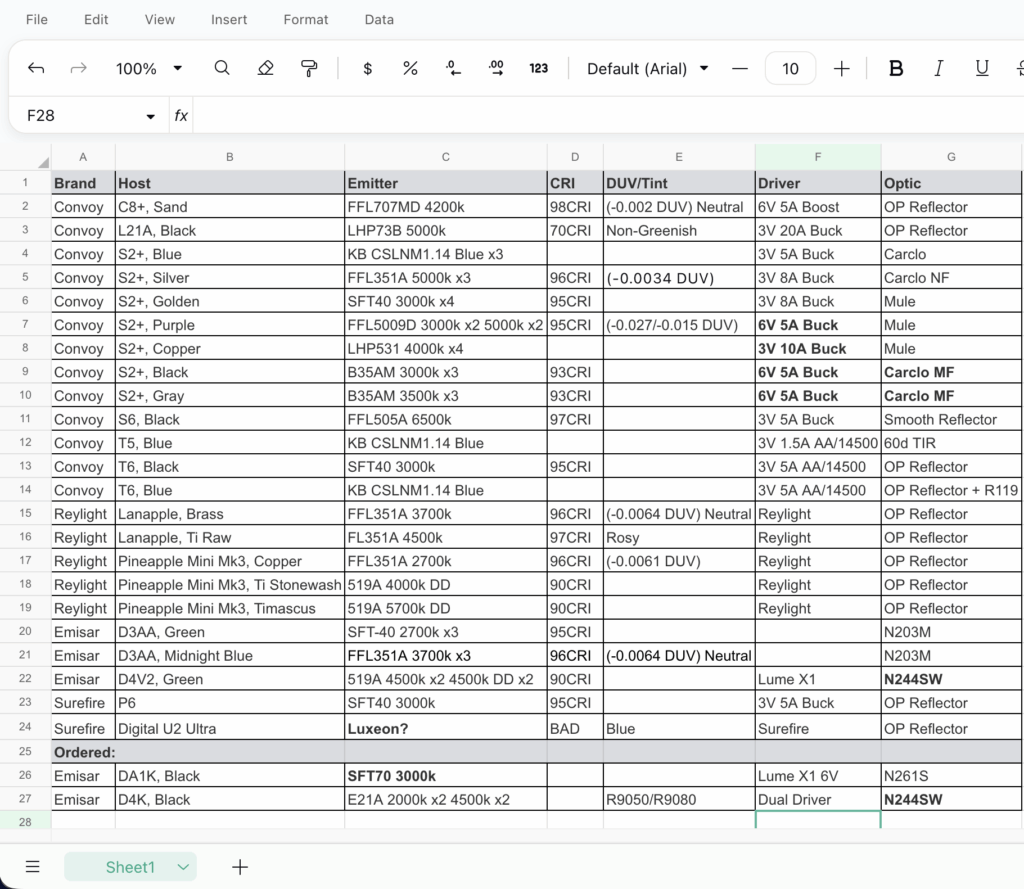Select Pineapple Mini Mk3, Timascus cell
Screen dimensions: 1024x889
230,607
